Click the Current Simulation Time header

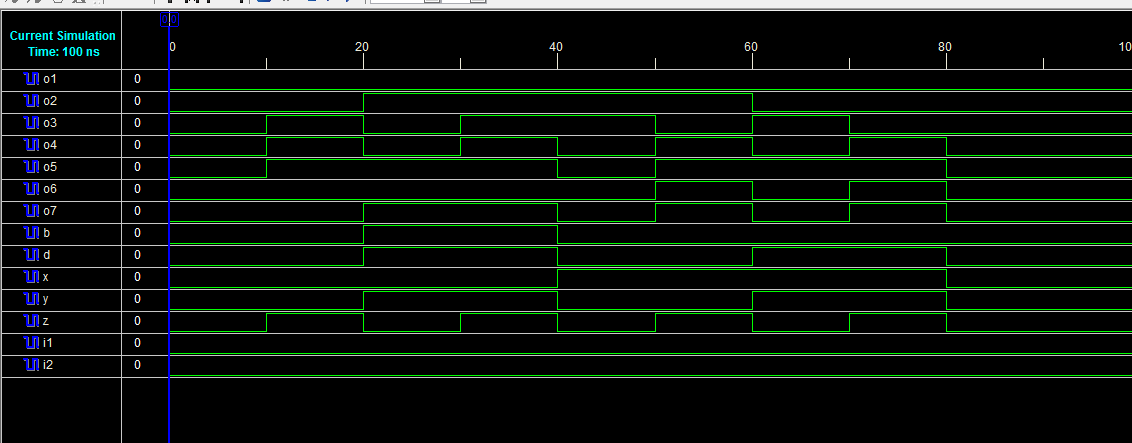click(62, 43)
